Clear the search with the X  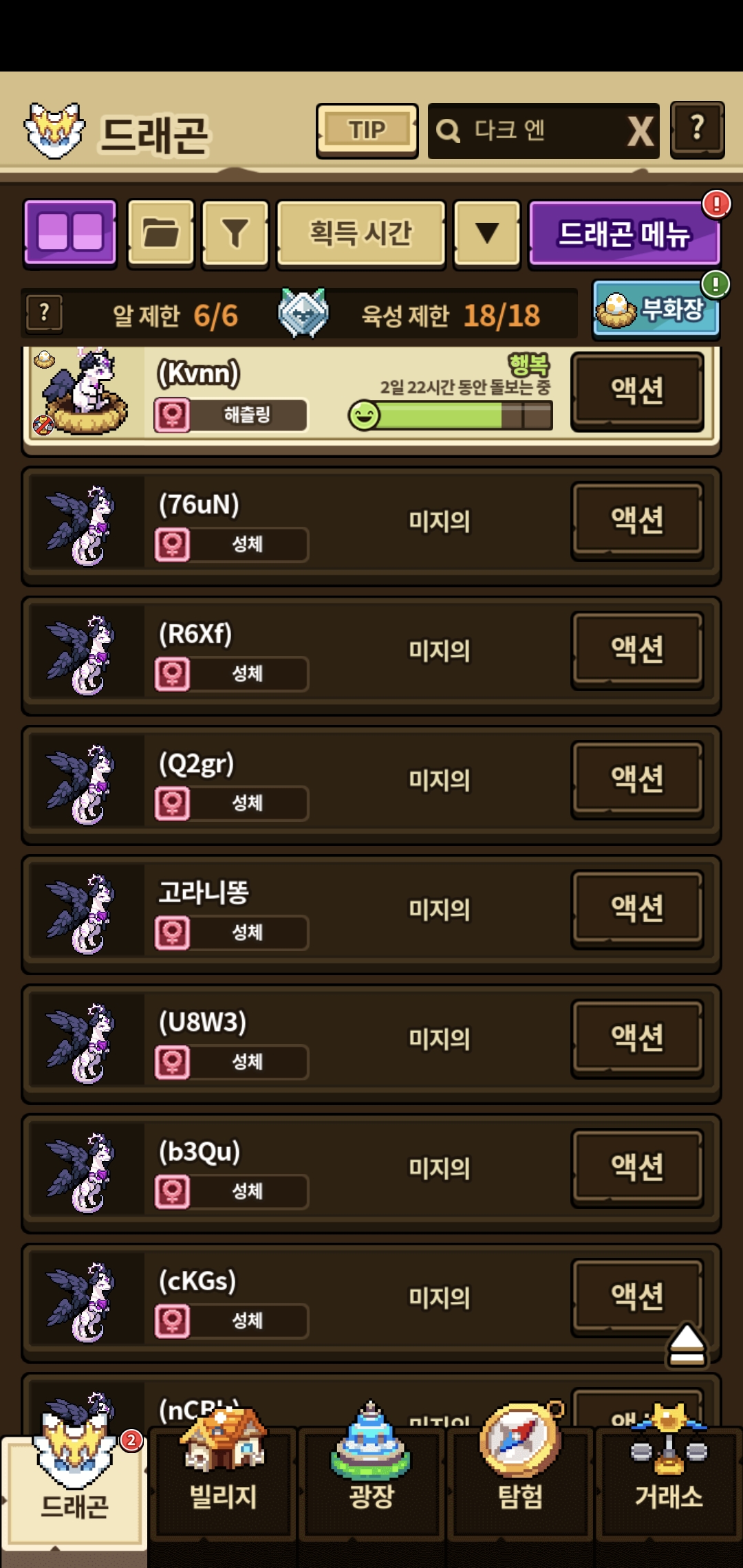[640, 131]
